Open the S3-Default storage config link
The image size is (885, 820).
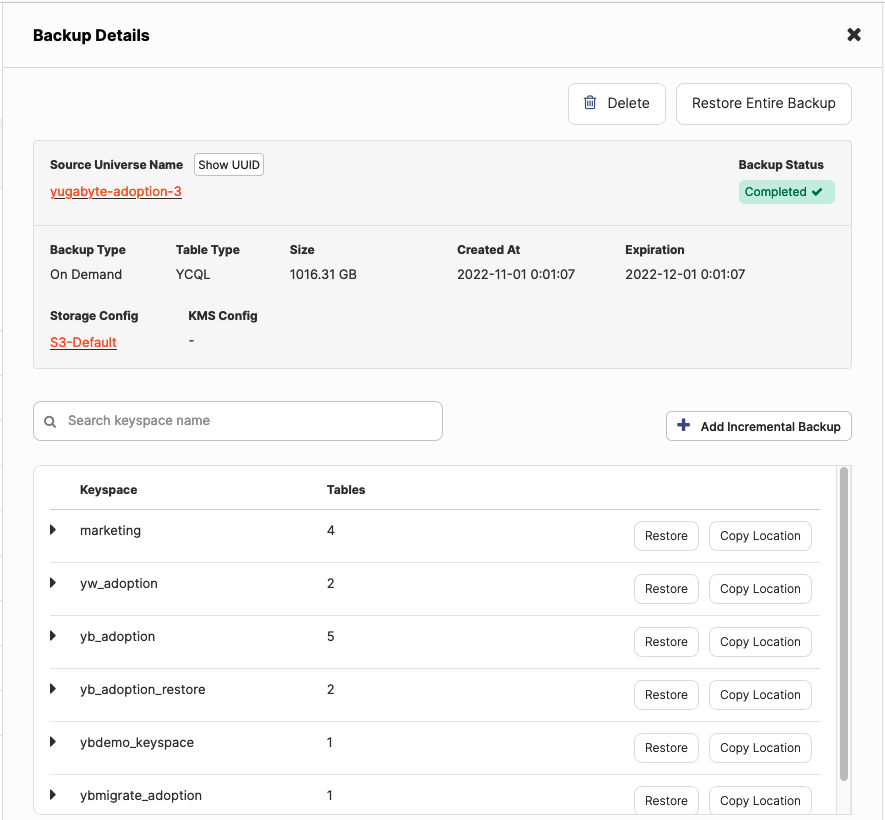83,342
